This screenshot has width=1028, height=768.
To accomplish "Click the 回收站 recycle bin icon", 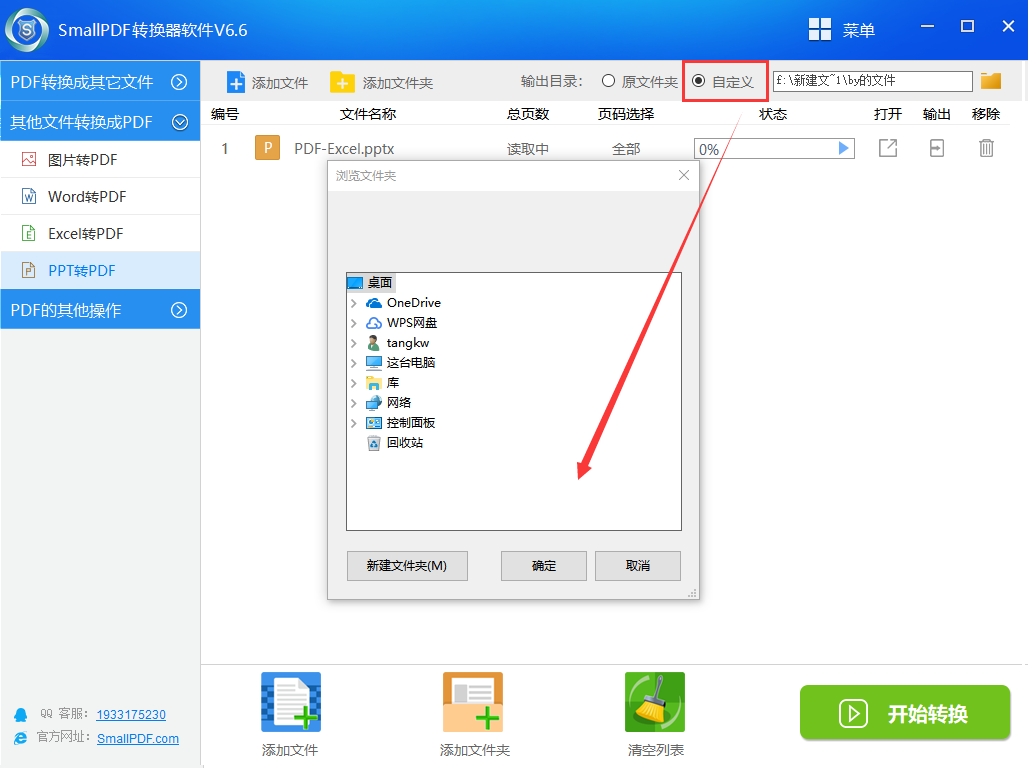I will coord(374,443).
